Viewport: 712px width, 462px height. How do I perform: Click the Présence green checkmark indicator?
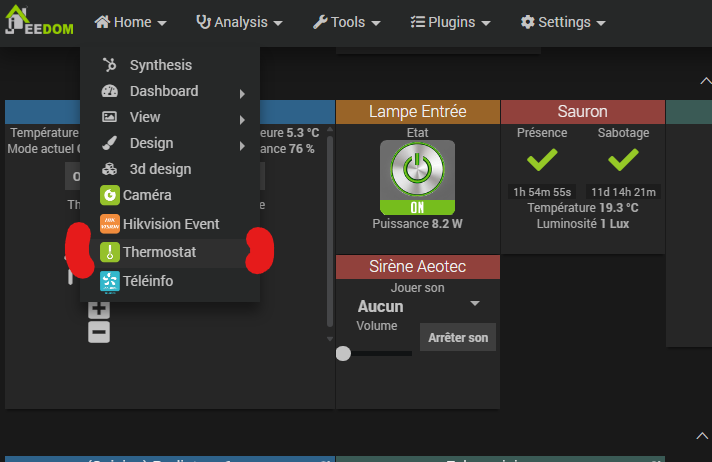point(541,159)
